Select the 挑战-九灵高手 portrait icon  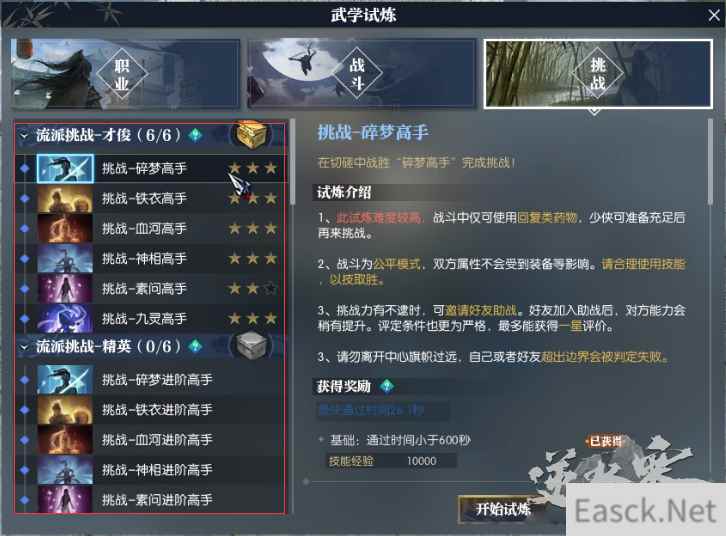click(65, 318)
